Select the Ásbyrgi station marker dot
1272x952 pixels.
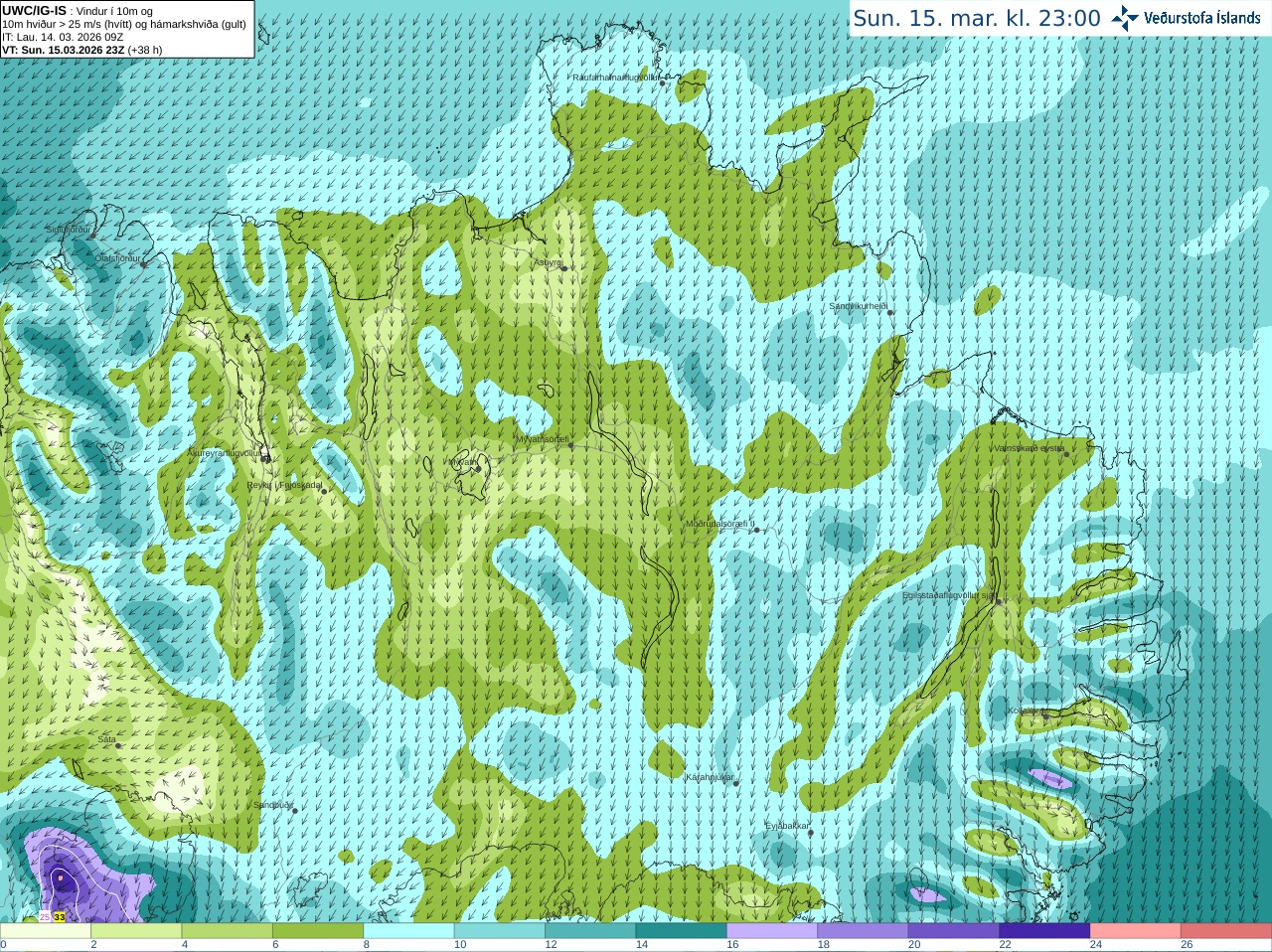pyautogui.click(x=564, y=268)
